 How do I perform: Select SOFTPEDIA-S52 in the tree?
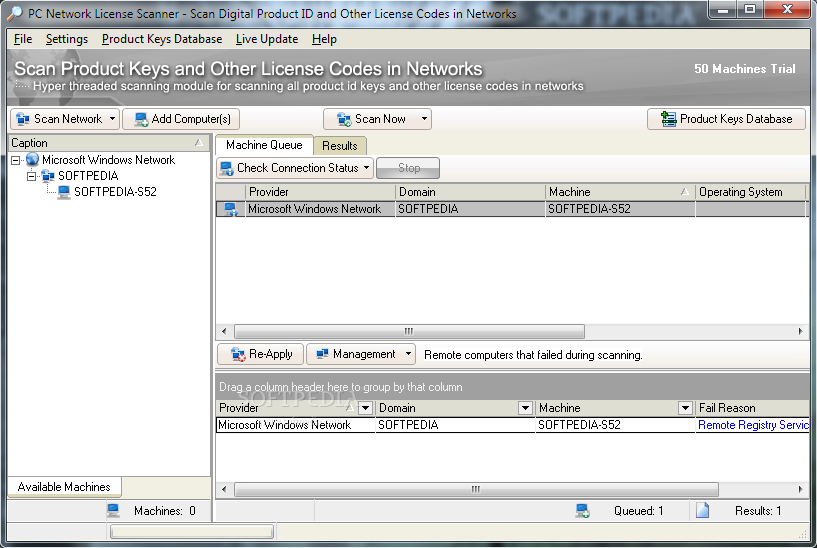point(115,192)
